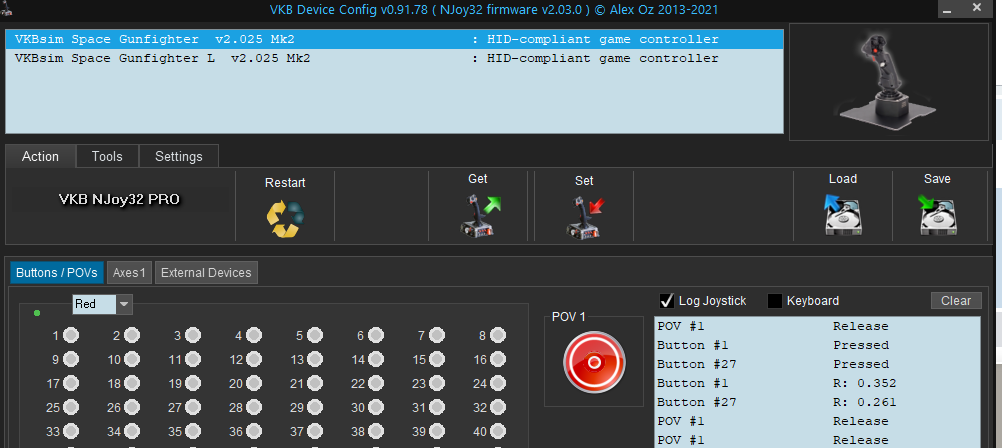Click the POV 1 label
The image size is (1002, 448).
point(568,317)
